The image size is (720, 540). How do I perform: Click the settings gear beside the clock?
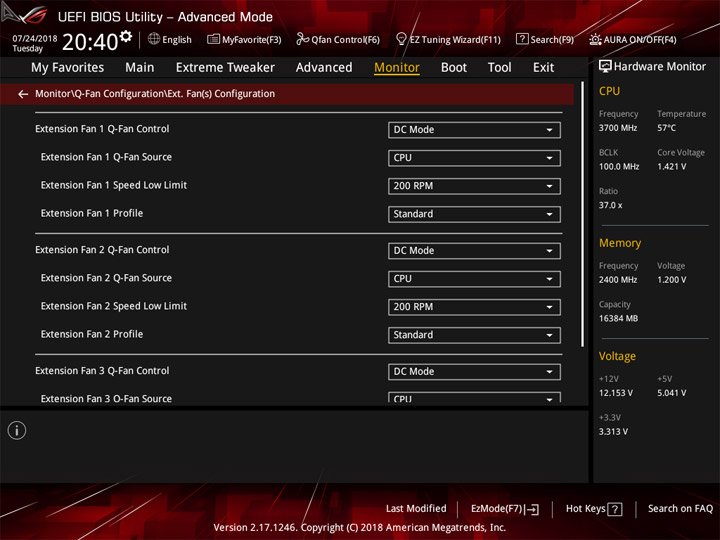pyautogui.click(x=126, y=36)
